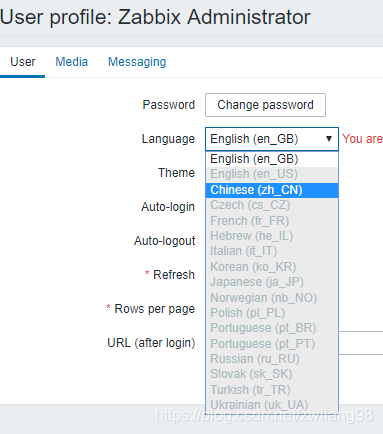Click the Language dropdown arrow
This screenshot has width=383, height=434.
329,139
